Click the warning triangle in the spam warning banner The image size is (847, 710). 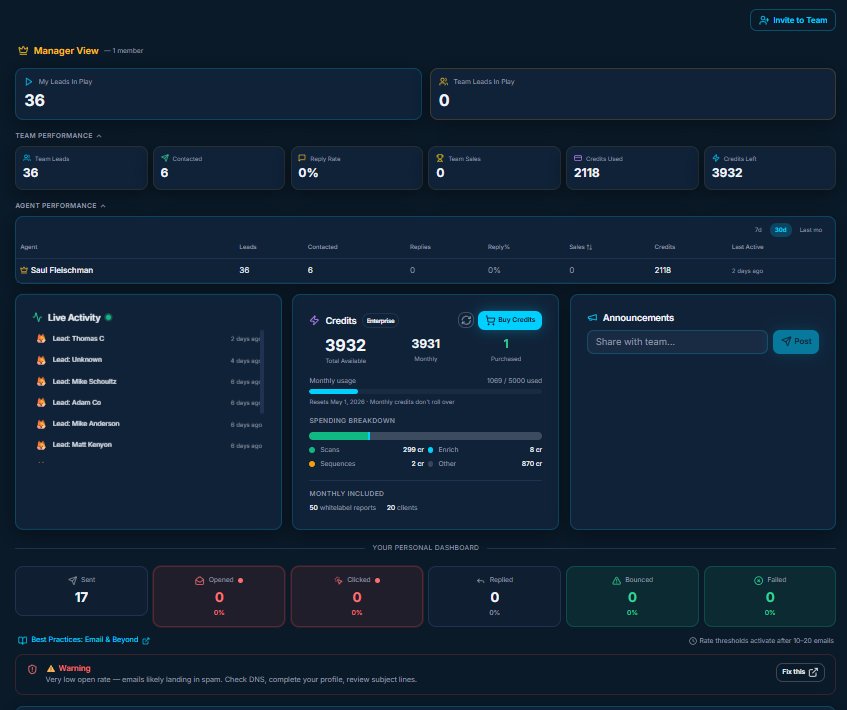(49, 666)
